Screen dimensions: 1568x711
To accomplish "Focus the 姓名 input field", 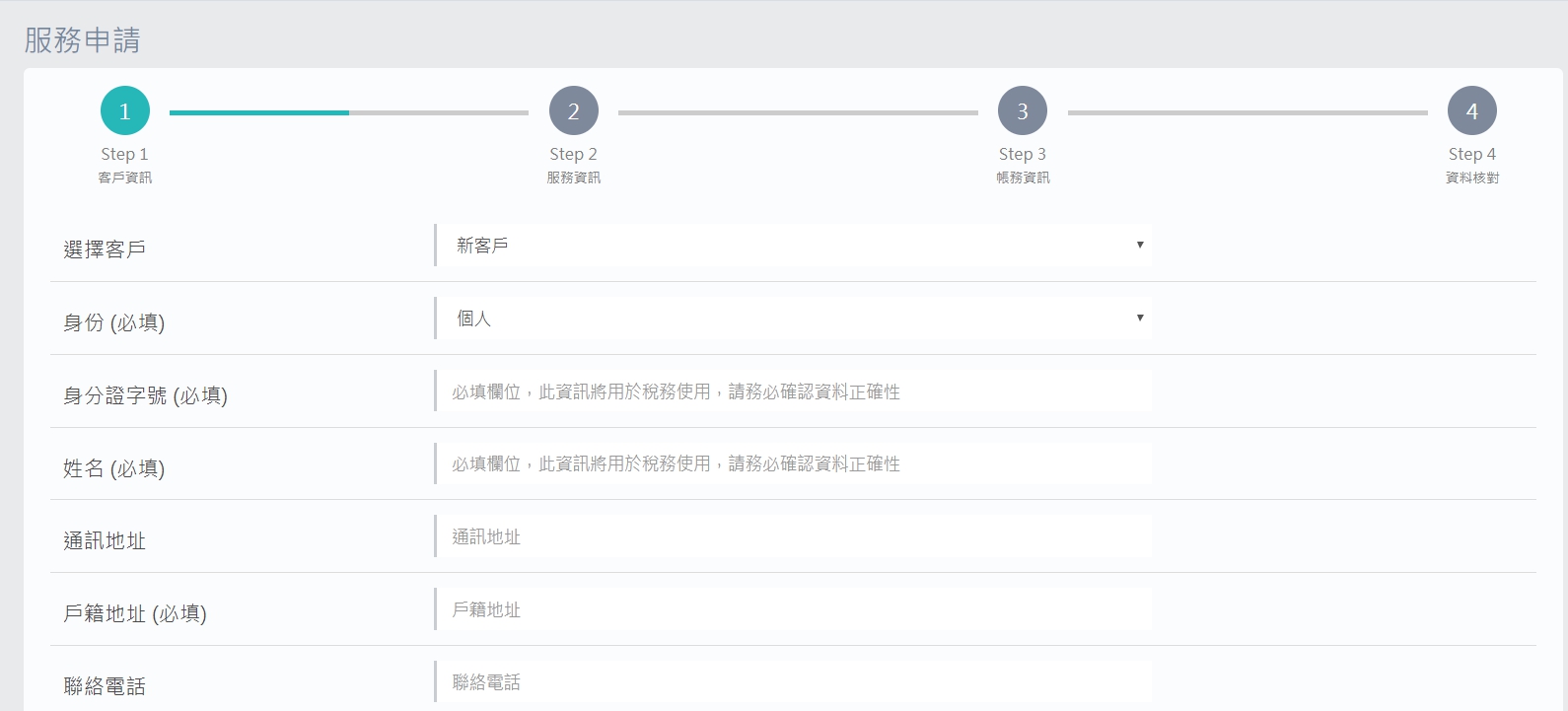I will click(793, 463).
